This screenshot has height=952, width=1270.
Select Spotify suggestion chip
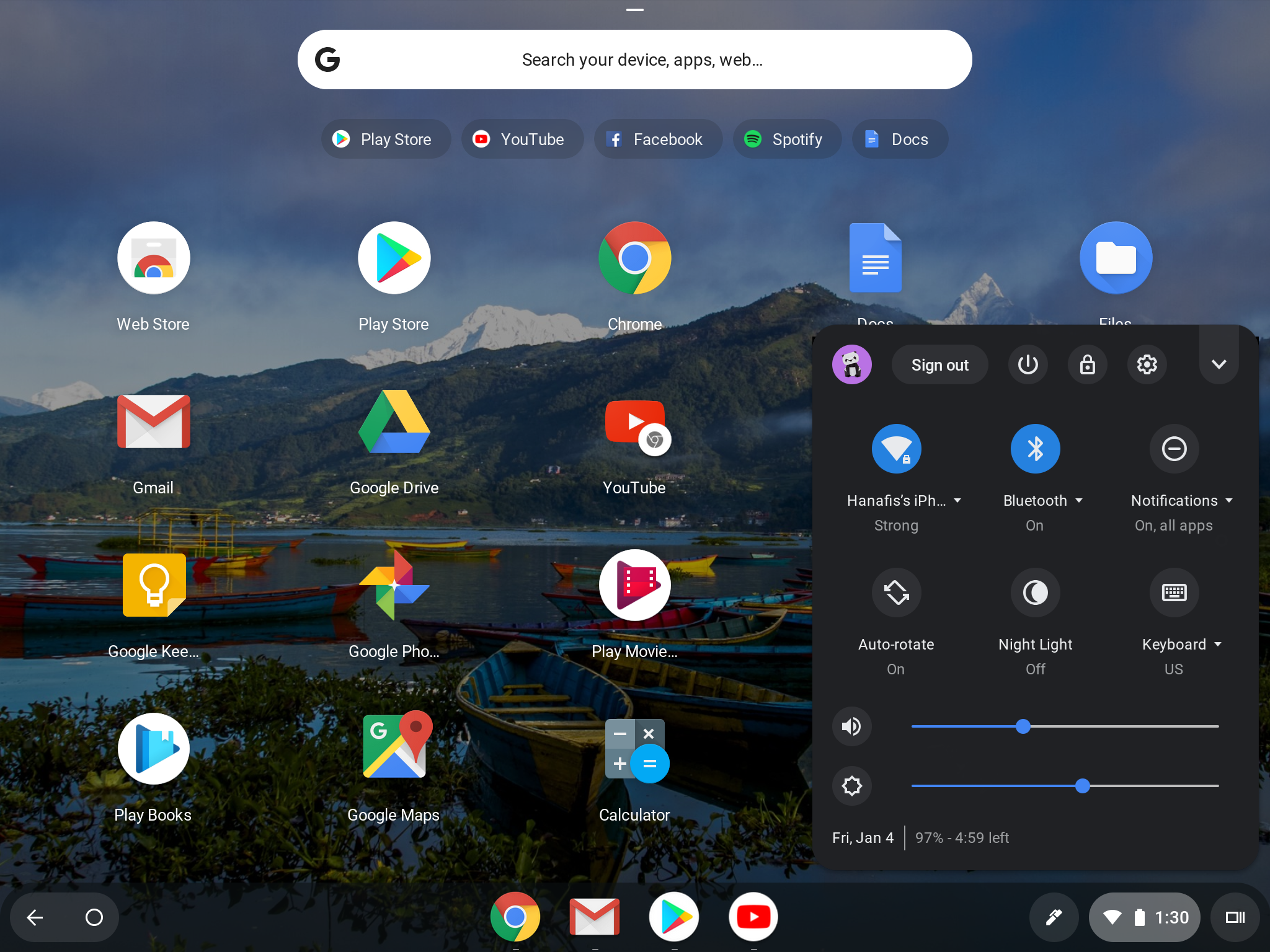(788, 139)
